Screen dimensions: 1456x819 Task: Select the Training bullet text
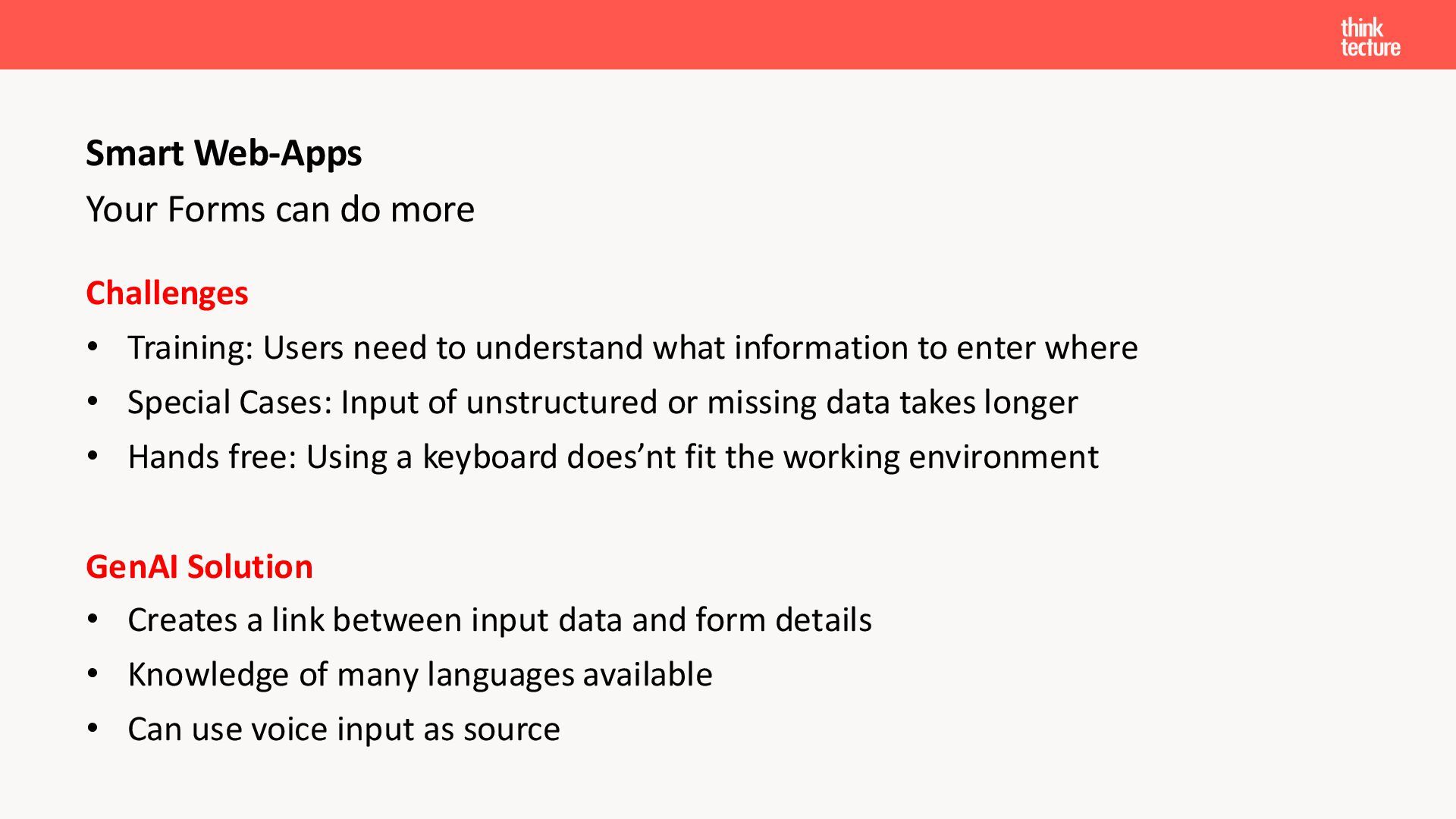(632, 348)
